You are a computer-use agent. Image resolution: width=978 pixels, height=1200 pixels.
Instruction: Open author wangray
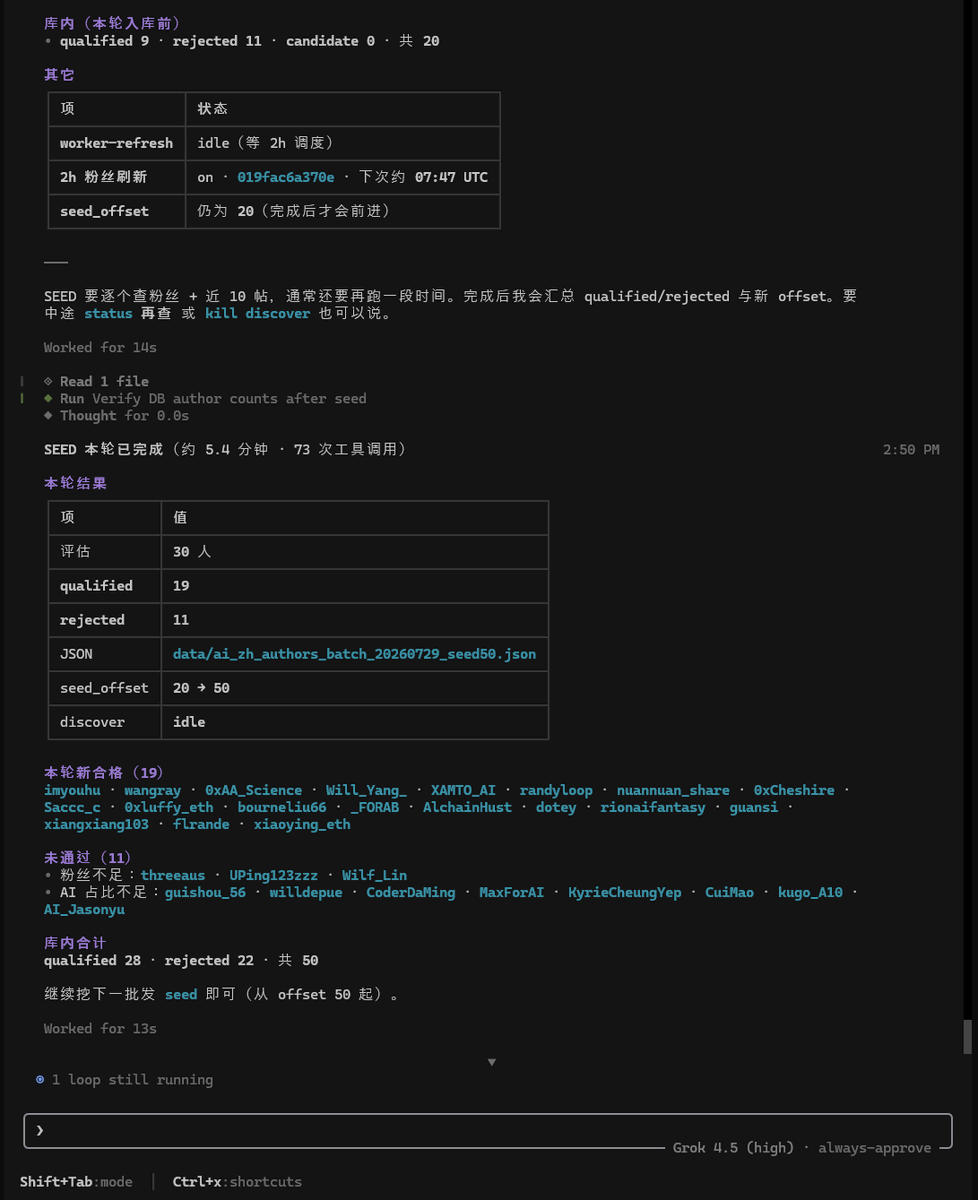click(153, 790)
